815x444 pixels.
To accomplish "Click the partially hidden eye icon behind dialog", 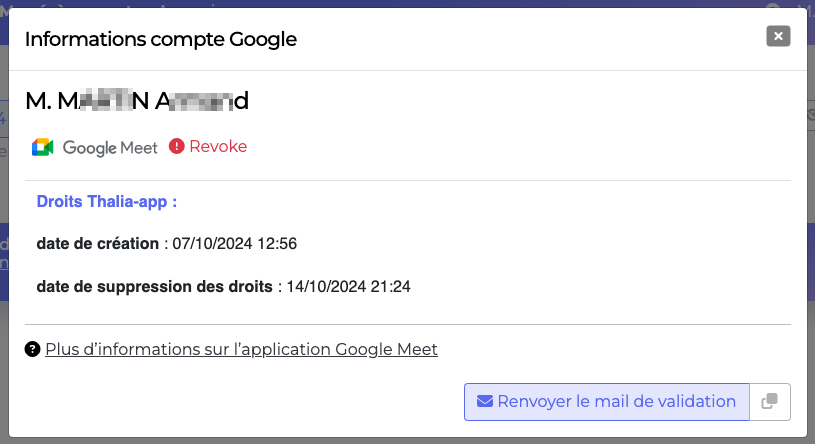I will pyautogui.click(x=811, y=115).
